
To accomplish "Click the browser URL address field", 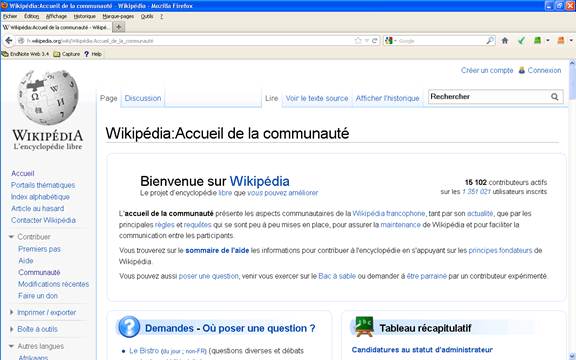I will (x=187, y=41).
